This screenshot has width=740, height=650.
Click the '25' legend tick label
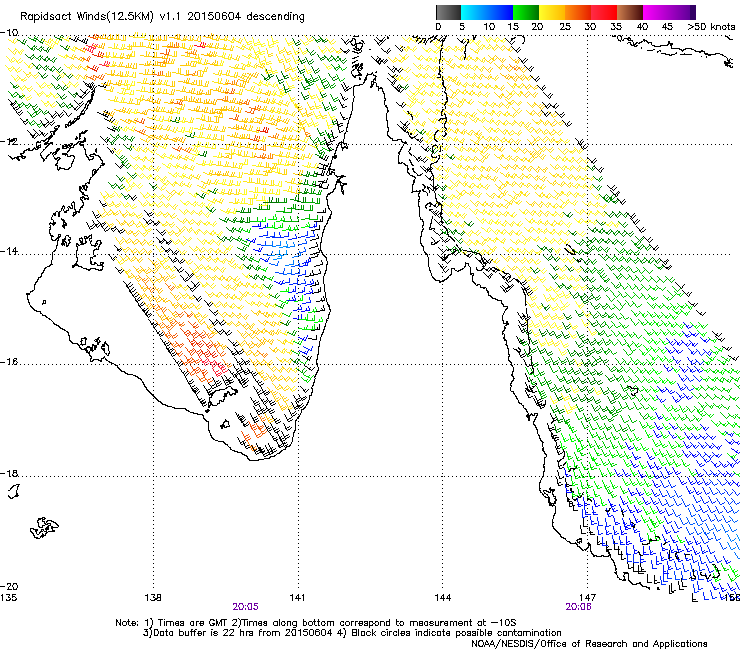click(564, 27)
